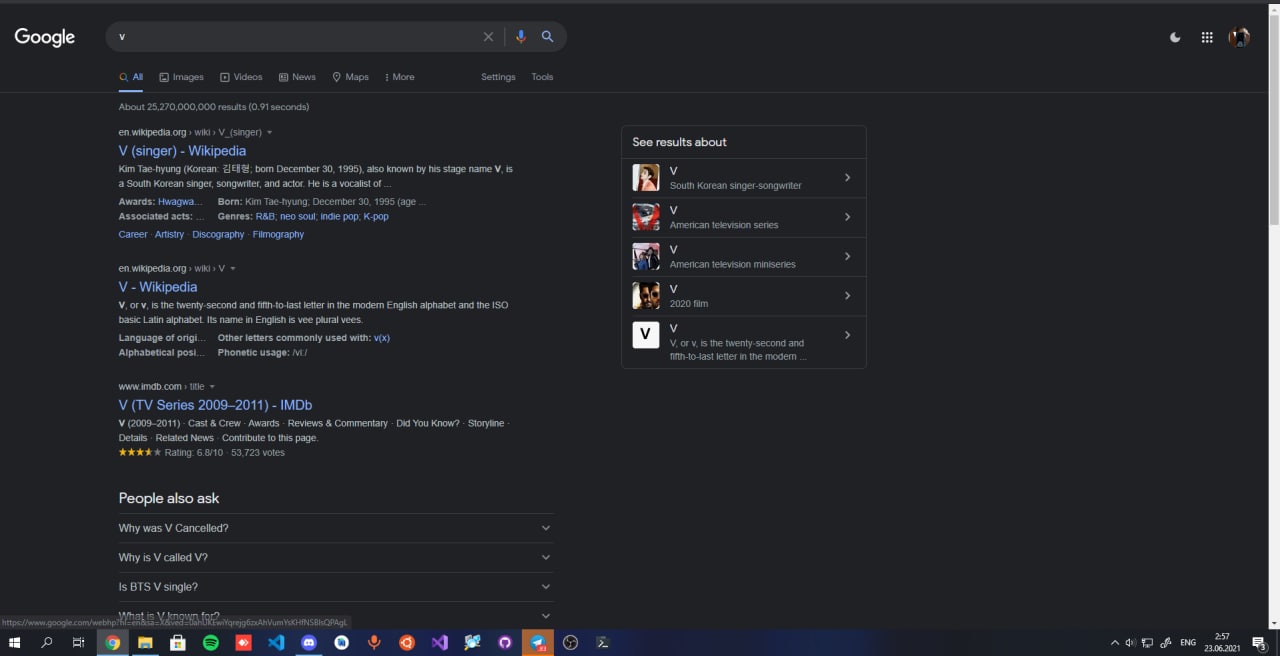Click the Google logo
Screen dimensions: 1280x656
[44, 37]
